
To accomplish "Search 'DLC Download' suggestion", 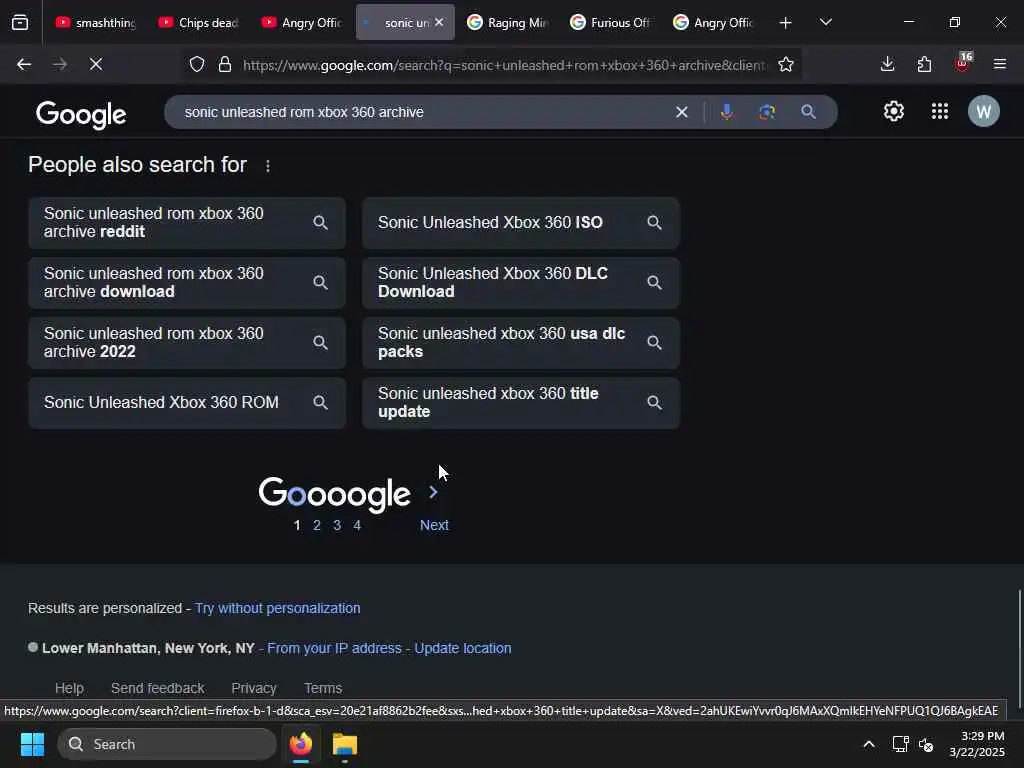I will point(521,283).
